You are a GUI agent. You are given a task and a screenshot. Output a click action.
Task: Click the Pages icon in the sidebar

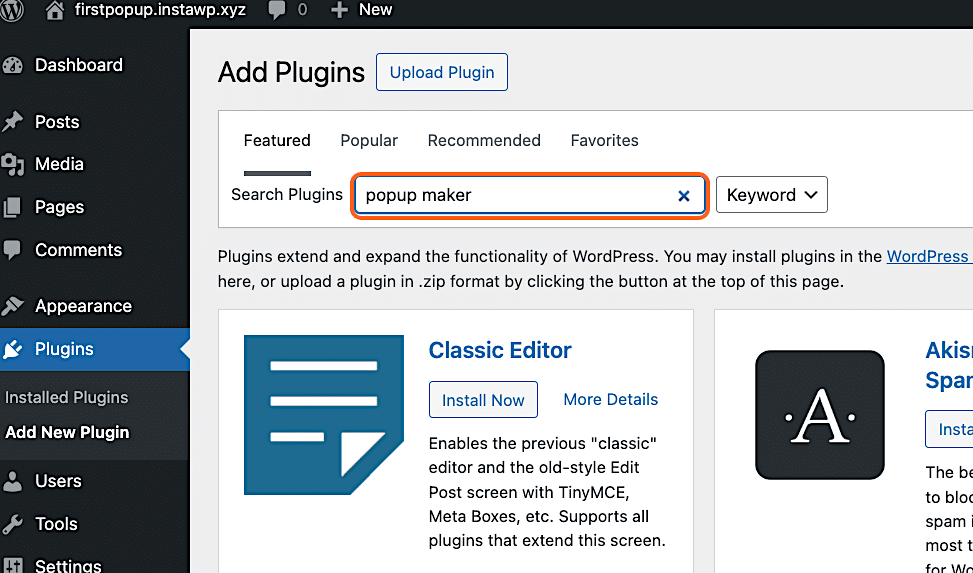pyautogui.click(x=12, y=207)
